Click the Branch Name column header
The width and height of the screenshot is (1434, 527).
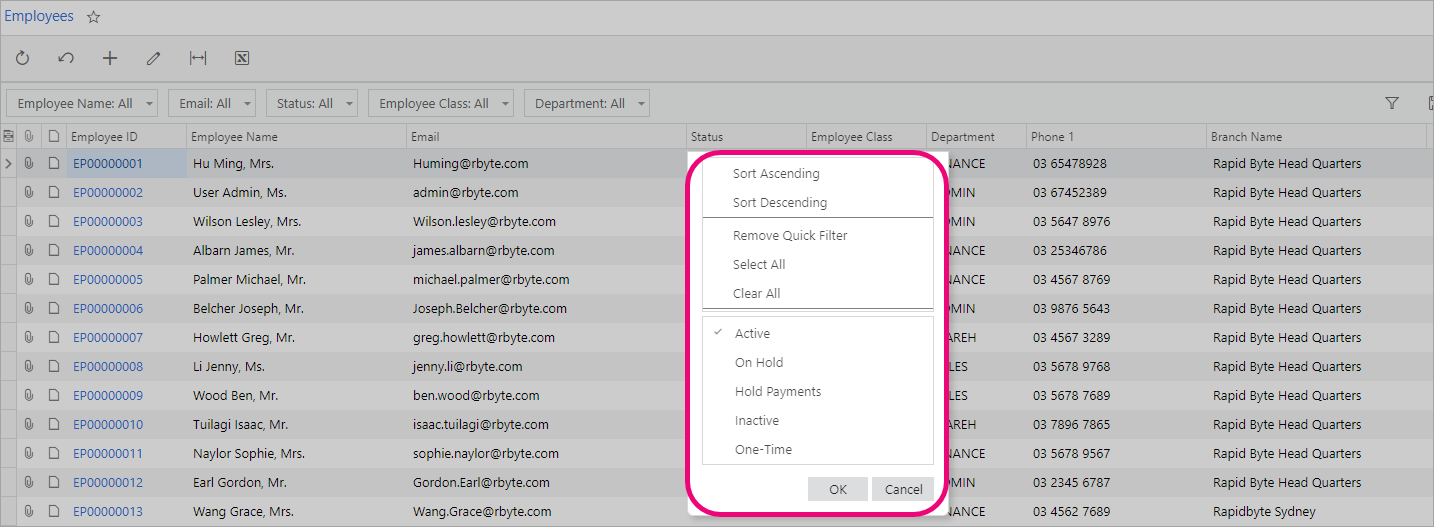pos(1316,137)
